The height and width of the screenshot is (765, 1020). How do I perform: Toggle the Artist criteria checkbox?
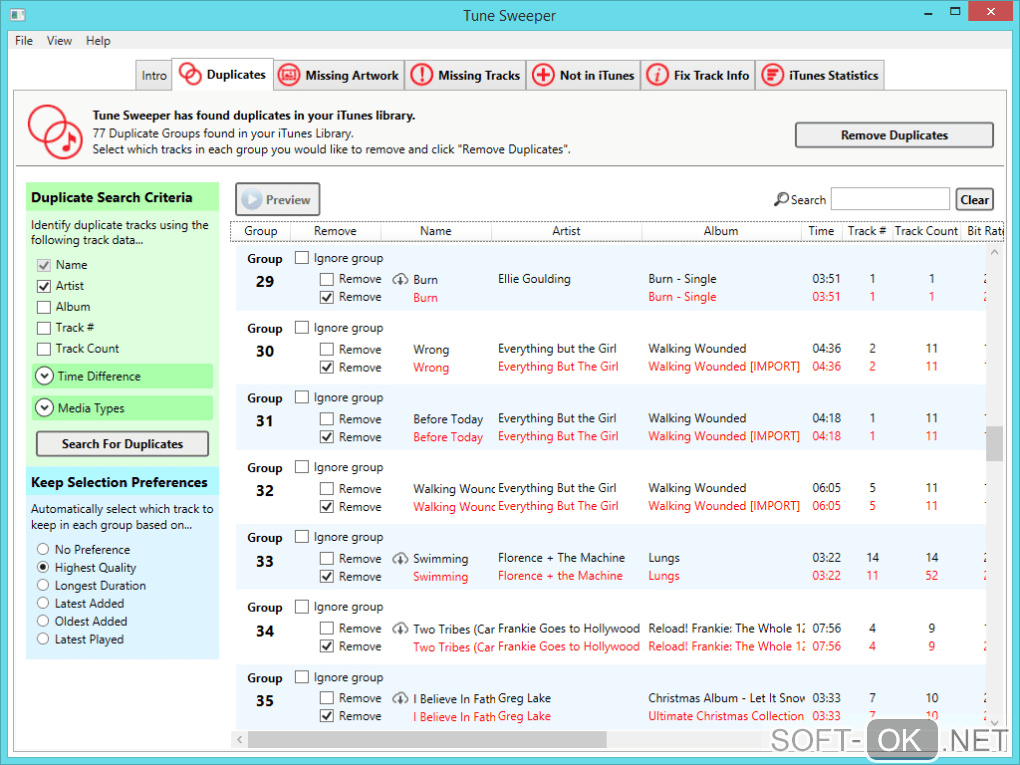point(44,286)
